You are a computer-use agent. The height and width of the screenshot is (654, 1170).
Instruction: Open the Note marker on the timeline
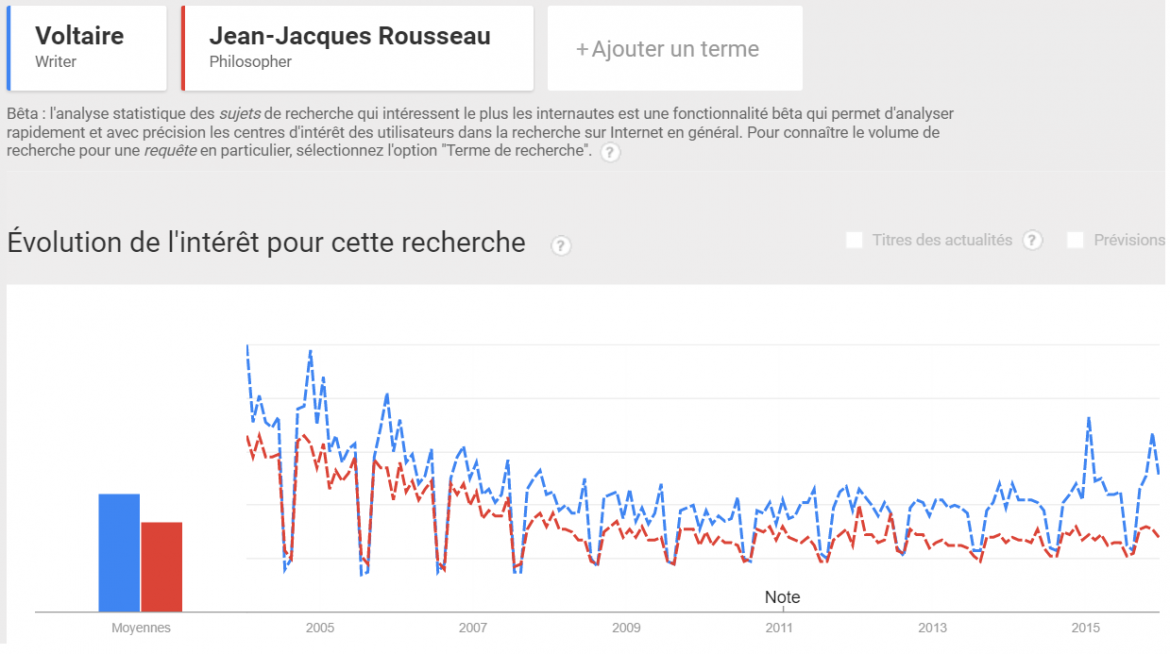782,598
